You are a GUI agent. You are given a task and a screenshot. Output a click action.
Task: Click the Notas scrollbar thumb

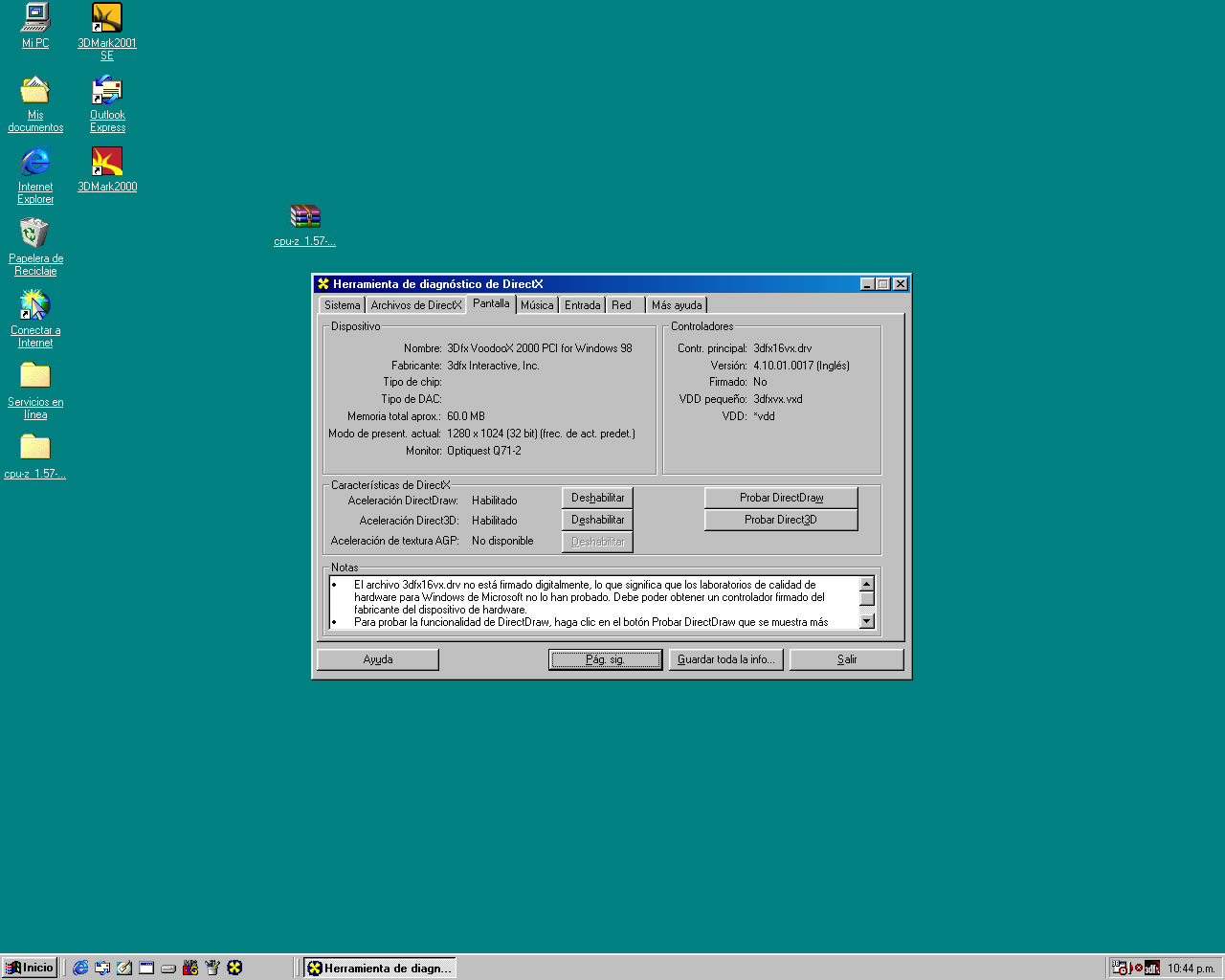(x=867, y=599)
